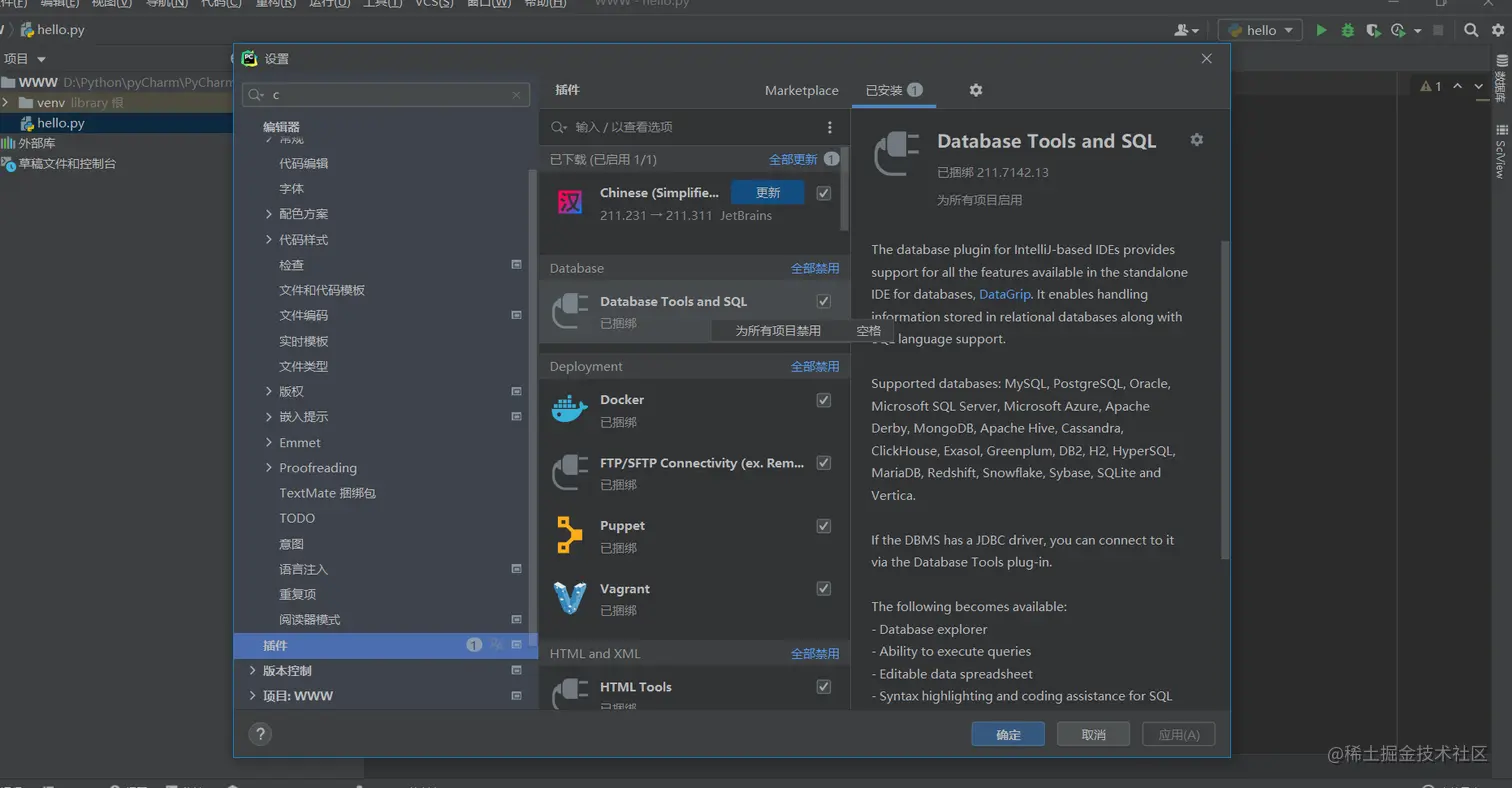Expand the Emmet settings node
Image resolution: width=1512 pixels, height=788 pixels.
point(269,442)
